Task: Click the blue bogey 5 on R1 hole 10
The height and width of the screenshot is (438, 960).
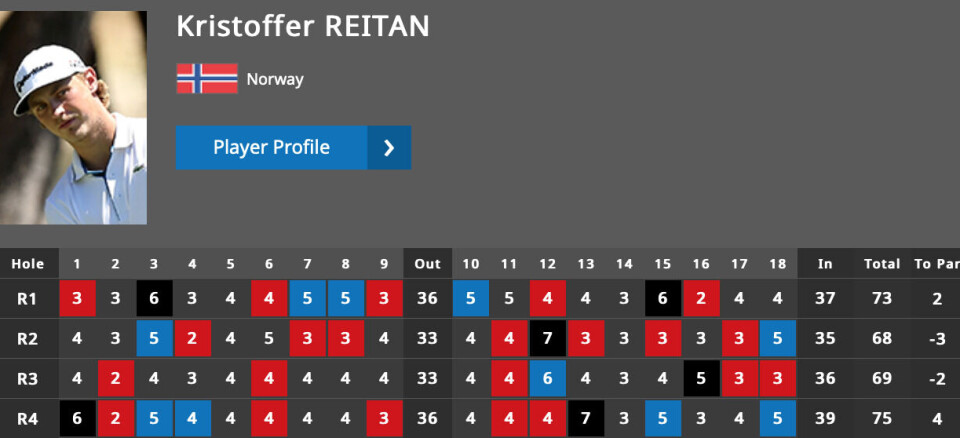Action: coord(471,298)
